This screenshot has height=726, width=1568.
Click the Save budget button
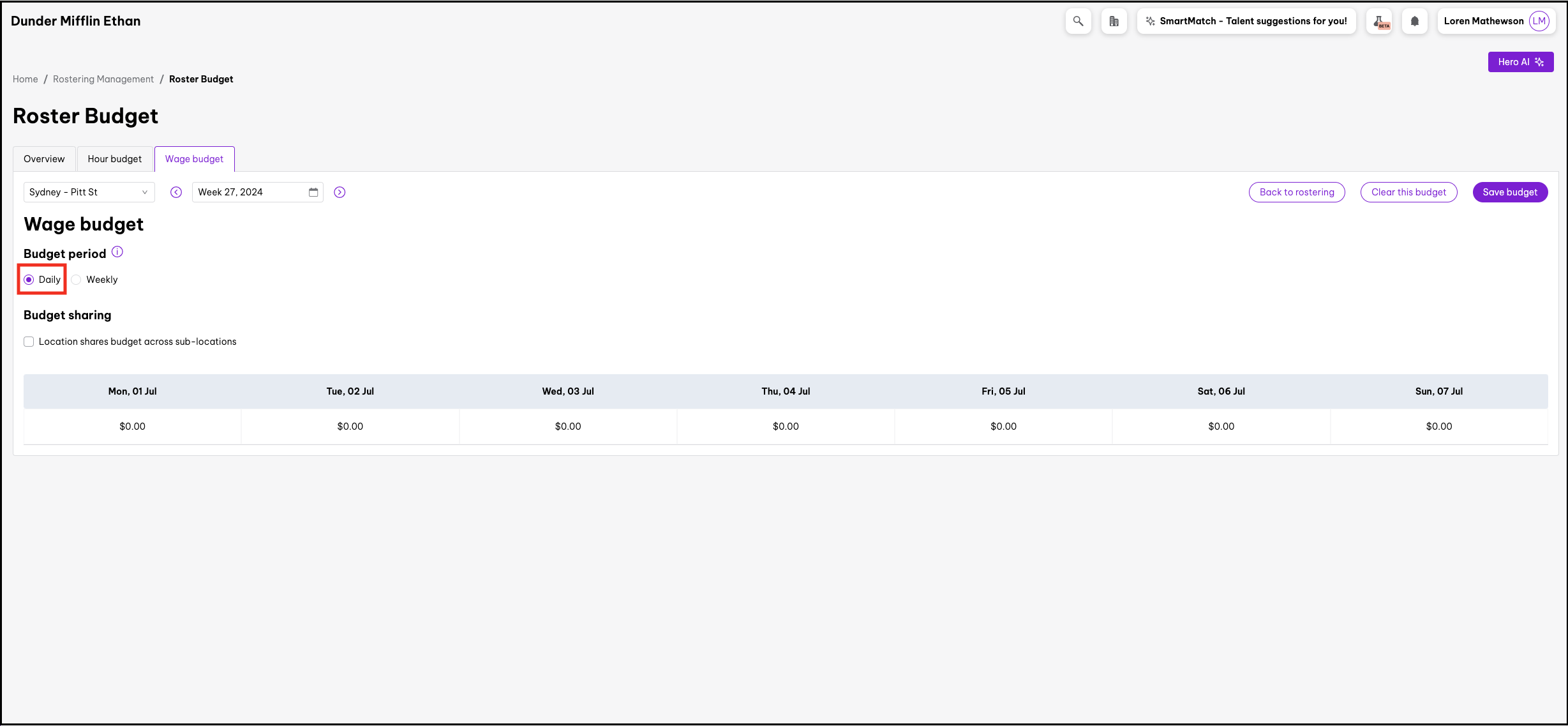click(x=1509, y=192)
